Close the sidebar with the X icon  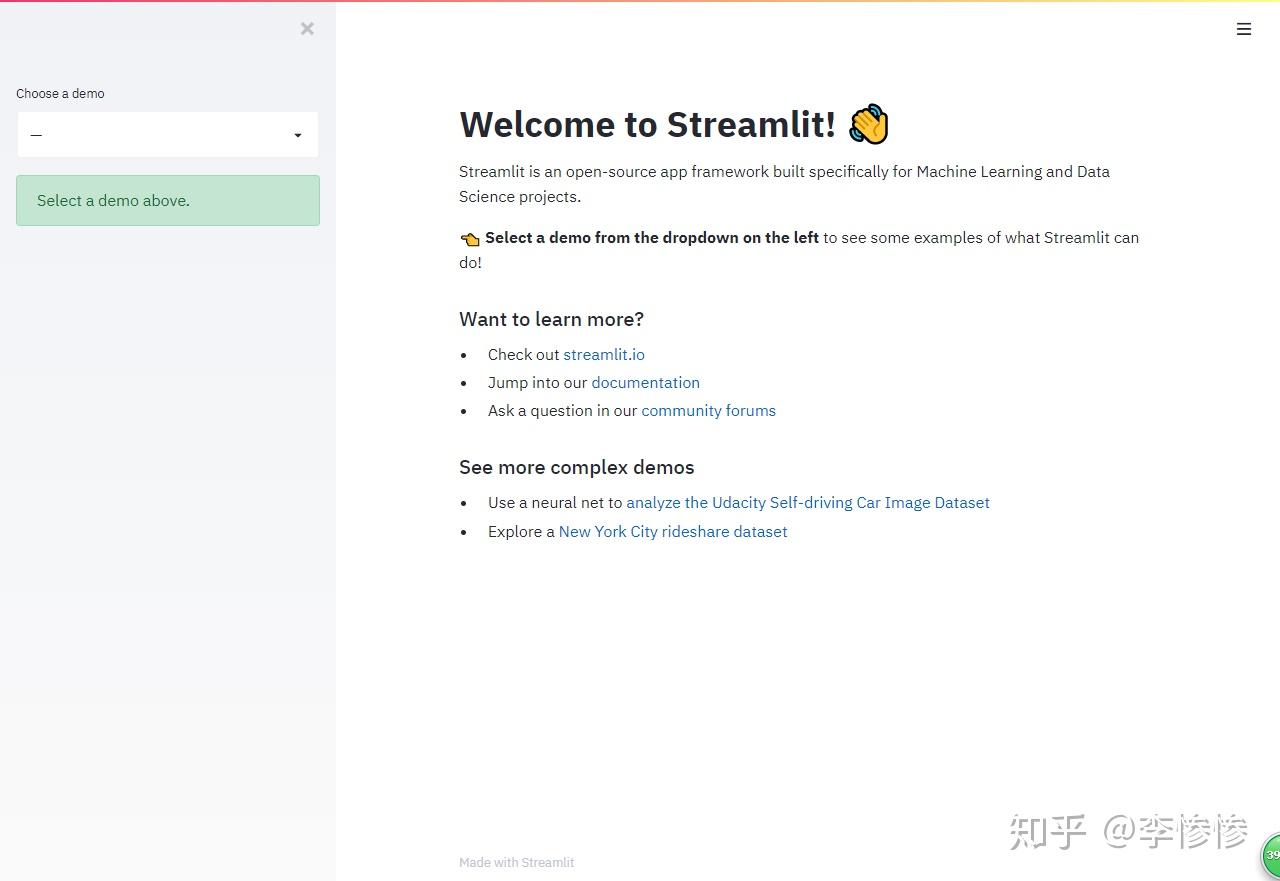coord(307,28)
